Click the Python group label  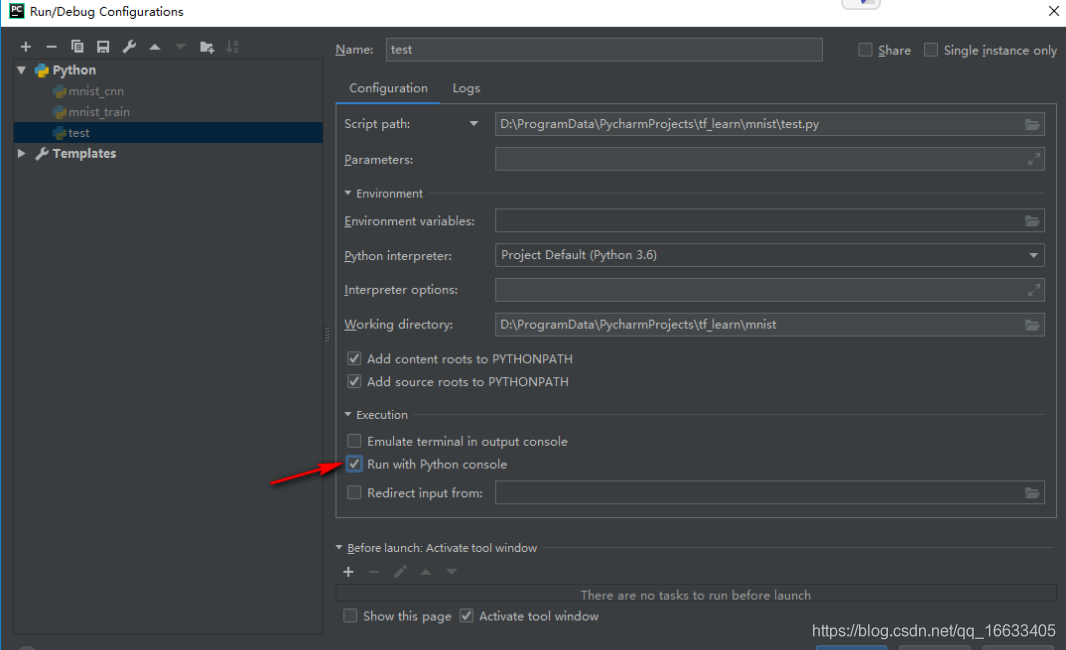pyautogui.click(x=74, y=70)
